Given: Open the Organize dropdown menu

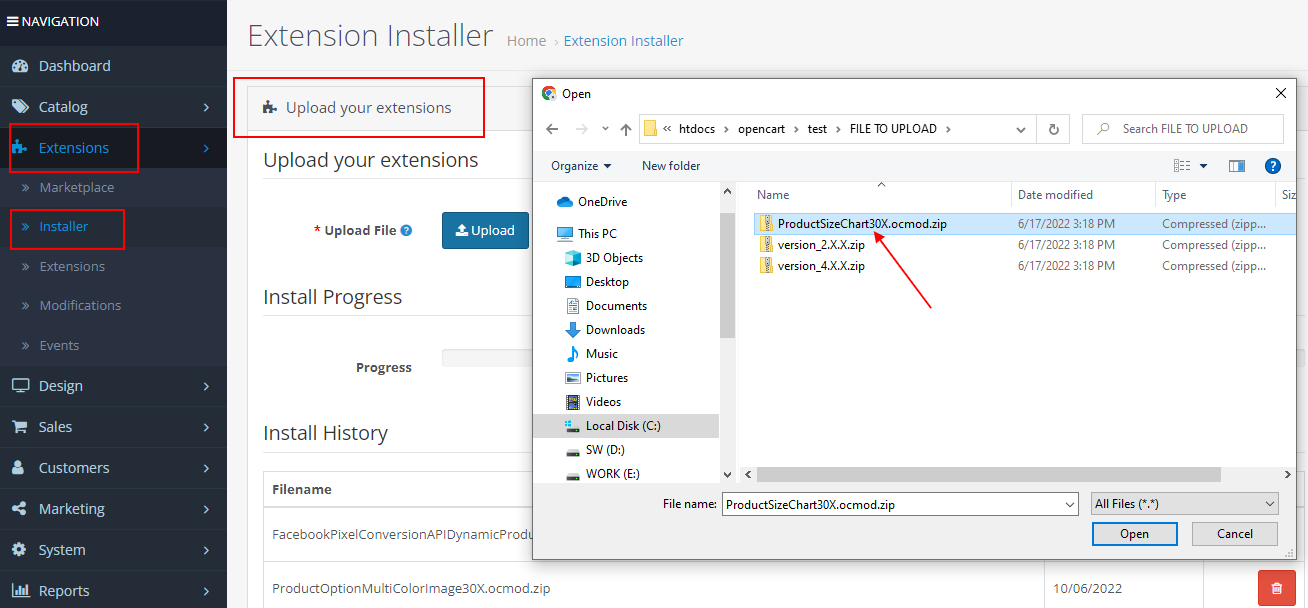Looking at the screenshot, I should [580, 166].
